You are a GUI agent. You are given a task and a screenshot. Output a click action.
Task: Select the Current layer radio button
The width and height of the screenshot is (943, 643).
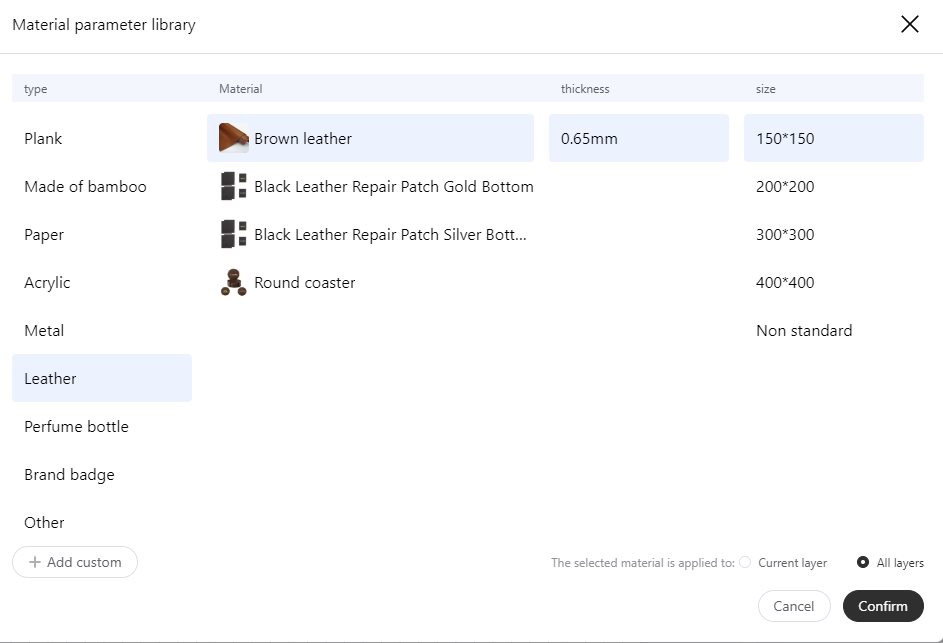[745, 562]
